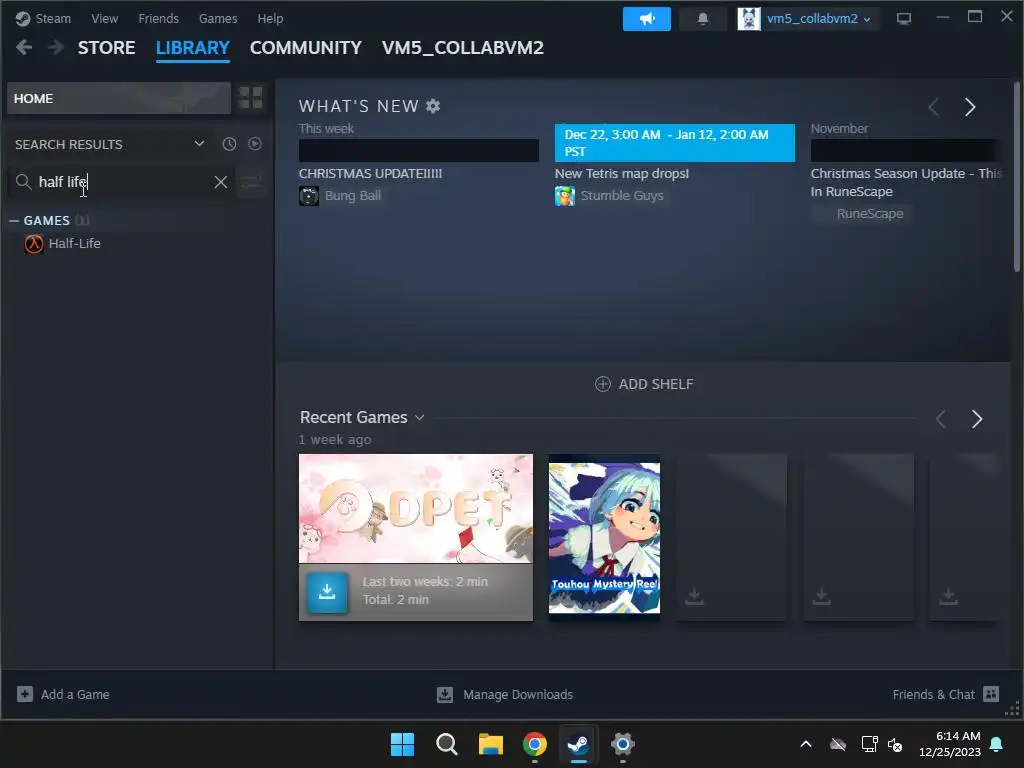Open File Explorer from taskbar
This screenshot has height=768, width=1024.
pyautogui.click(x=490, y=744)
